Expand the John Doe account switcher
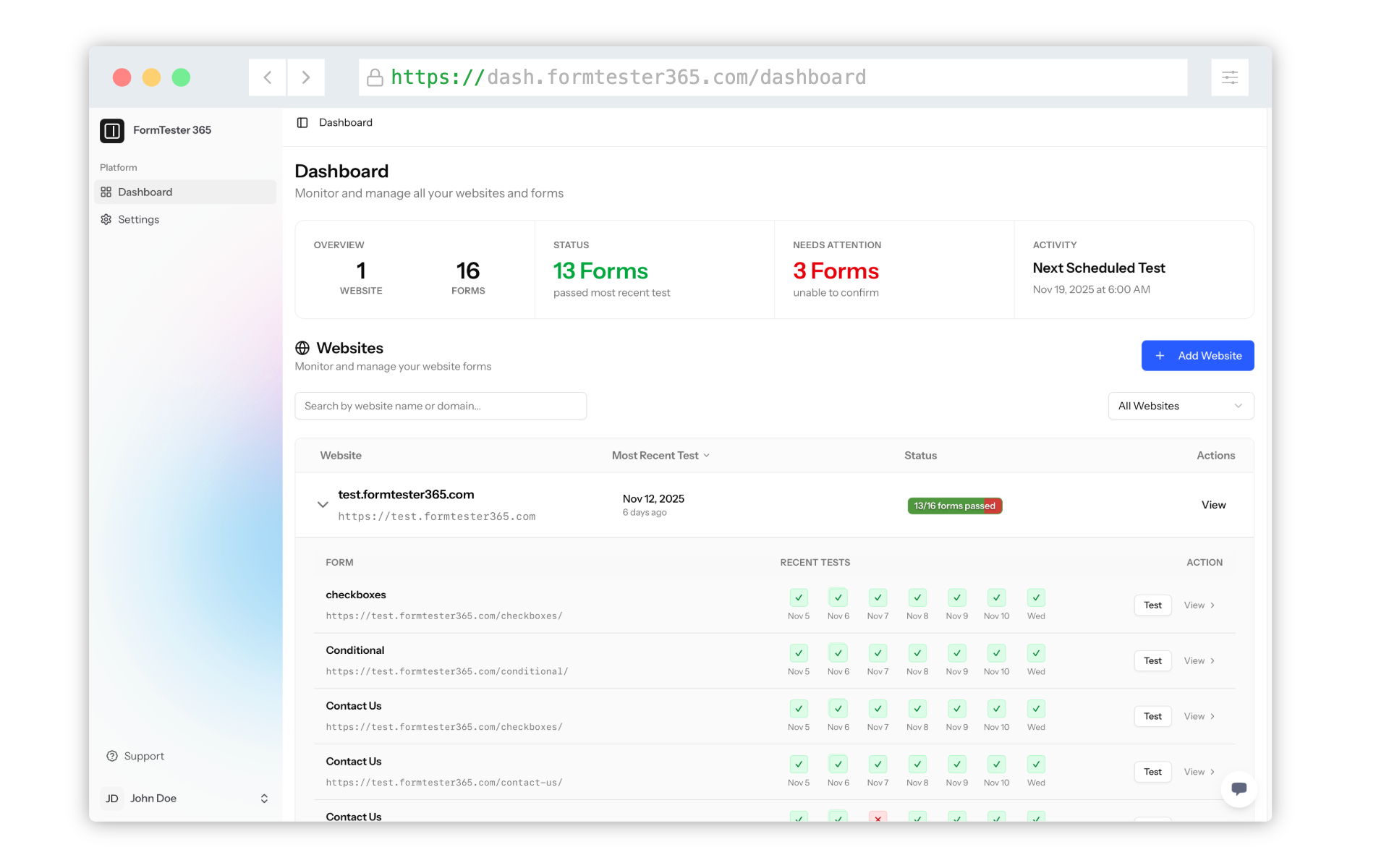The image size is (1389, 868). point(264,799)
